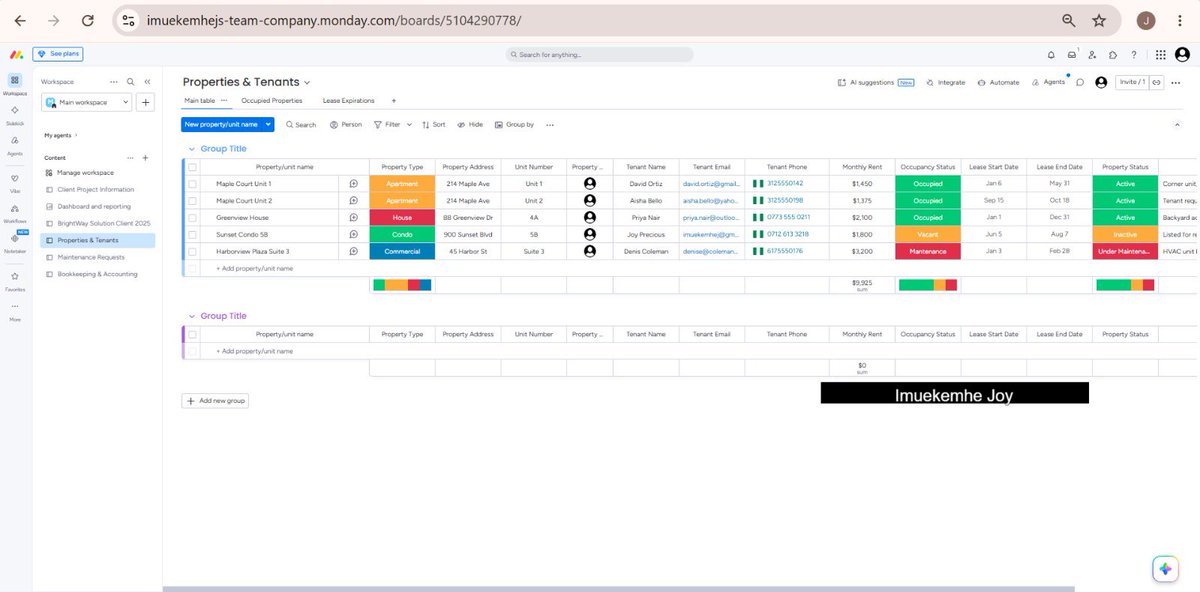
Task: Open the notifications bell
Action: (1051, 55)
